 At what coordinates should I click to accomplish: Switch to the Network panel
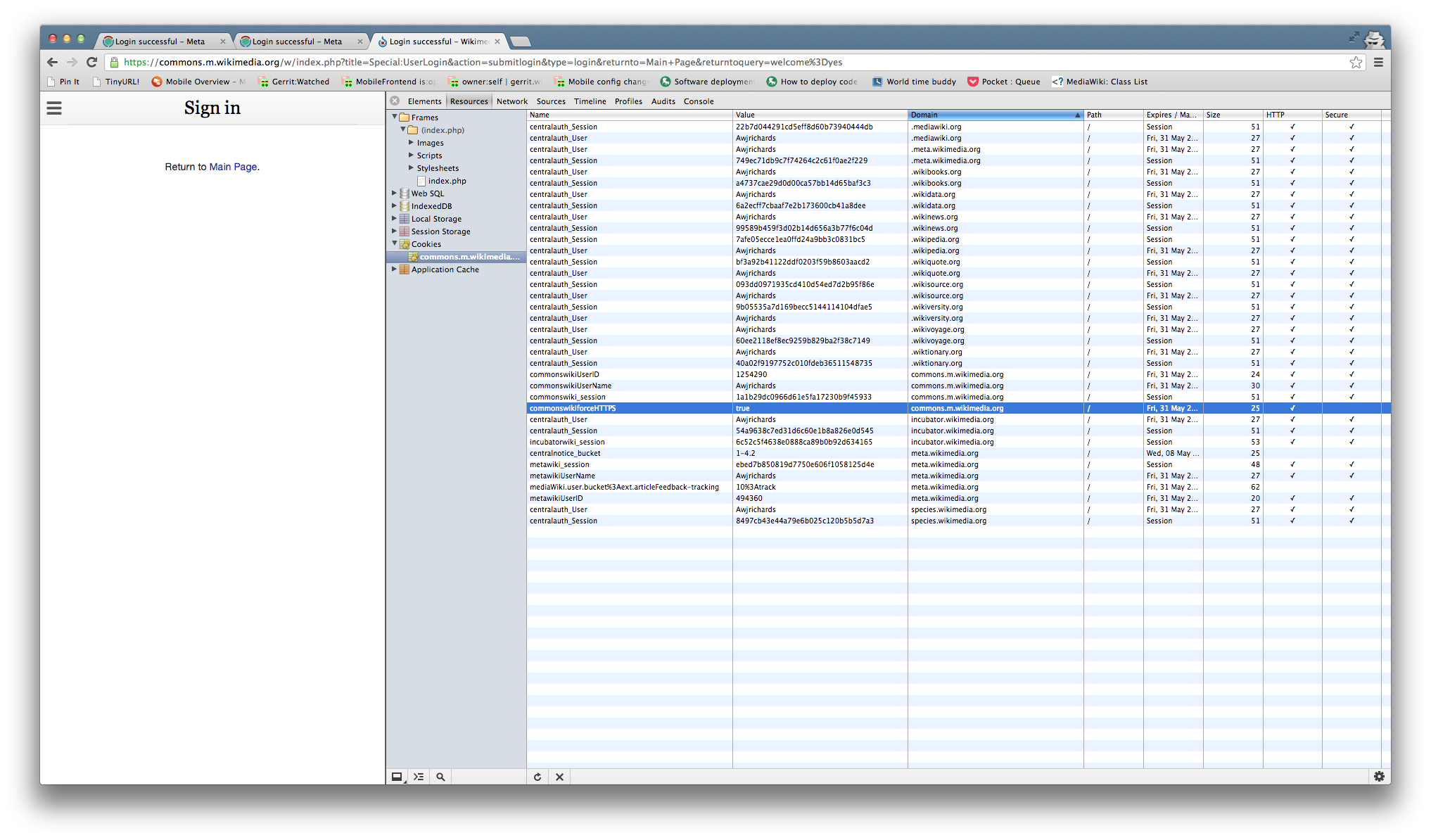(x=511, y=101)
